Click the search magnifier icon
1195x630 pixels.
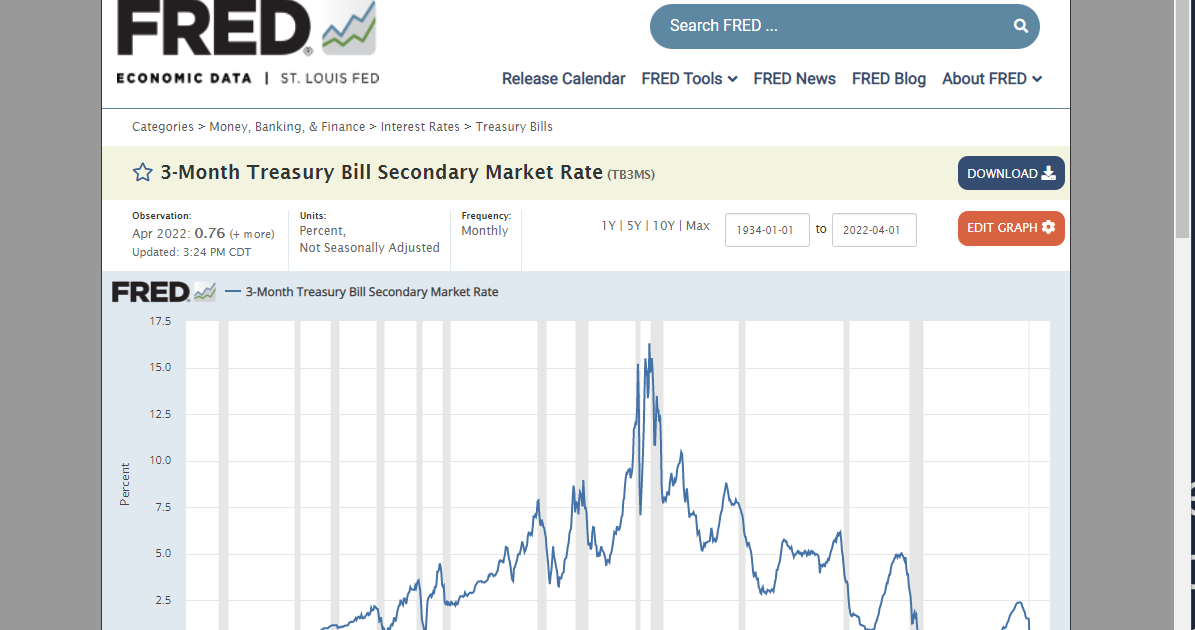point(1020,26)
